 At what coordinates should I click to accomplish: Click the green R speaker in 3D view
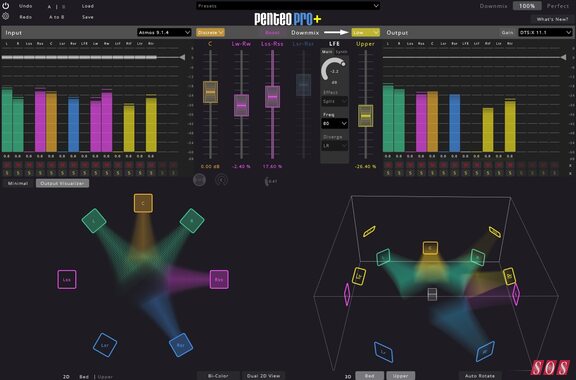pyautogui.click(x=478, y=257)
